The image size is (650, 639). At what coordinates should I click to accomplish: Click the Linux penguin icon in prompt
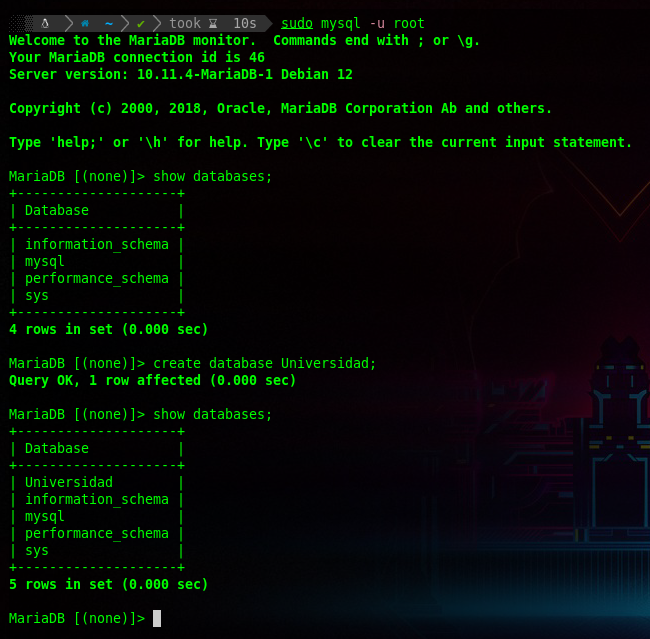click(45, 23)
